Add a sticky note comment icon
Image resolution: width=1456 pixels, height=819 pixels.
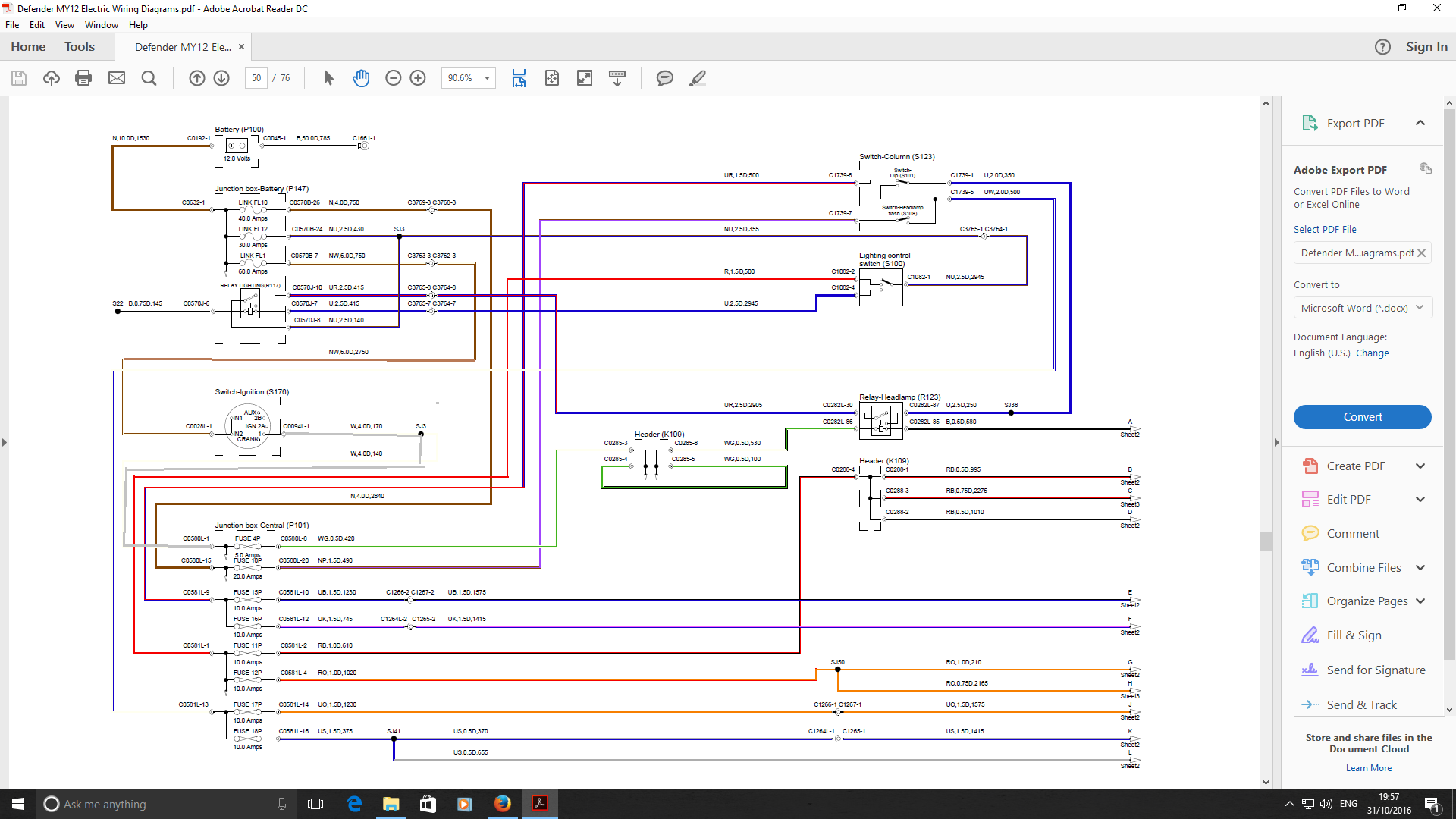click(x=665, y=78)
